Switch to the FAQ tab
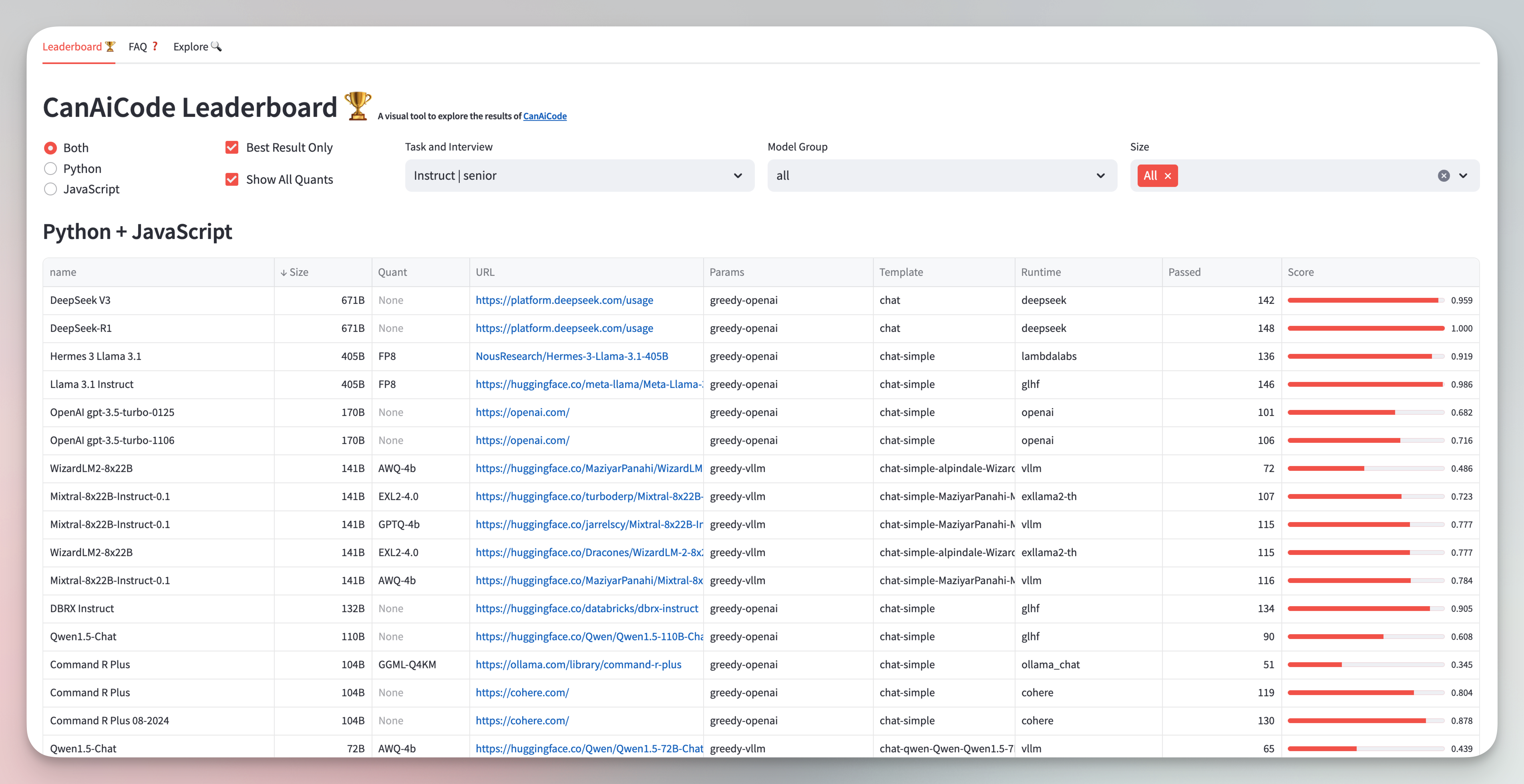 (x=143, y=47)
